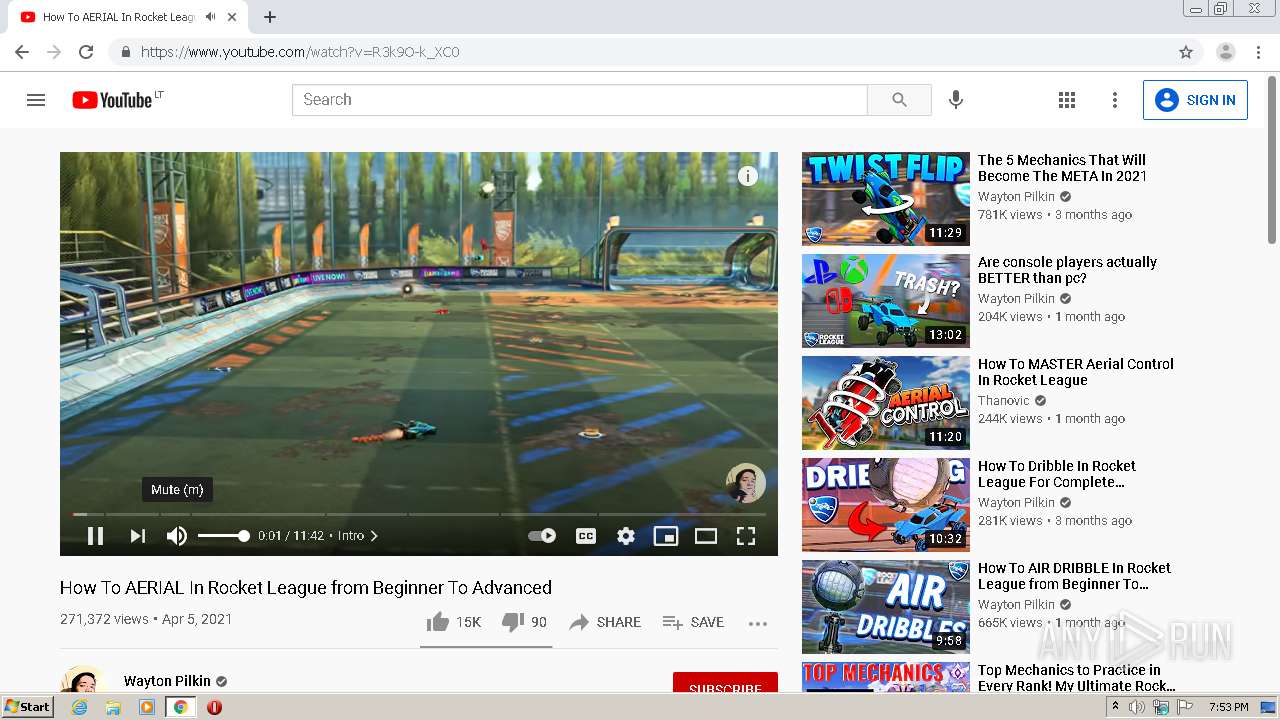Image resolution: width=1280 pixels, height=720 pixels.
Task: Show the video info card icon
Action: point(747,176)
